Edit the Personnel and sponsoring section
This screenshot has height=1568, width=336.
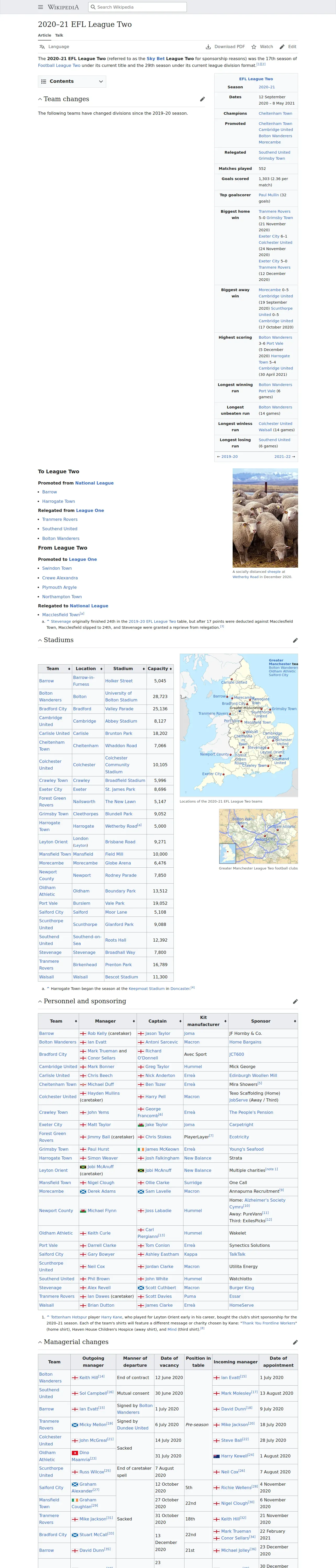click(295, 1001)
